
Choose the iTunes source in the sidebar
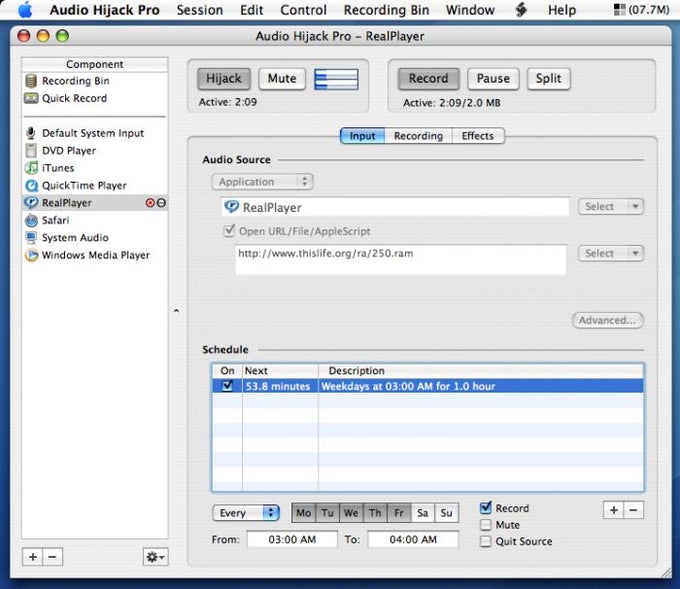tap(58, 168)
